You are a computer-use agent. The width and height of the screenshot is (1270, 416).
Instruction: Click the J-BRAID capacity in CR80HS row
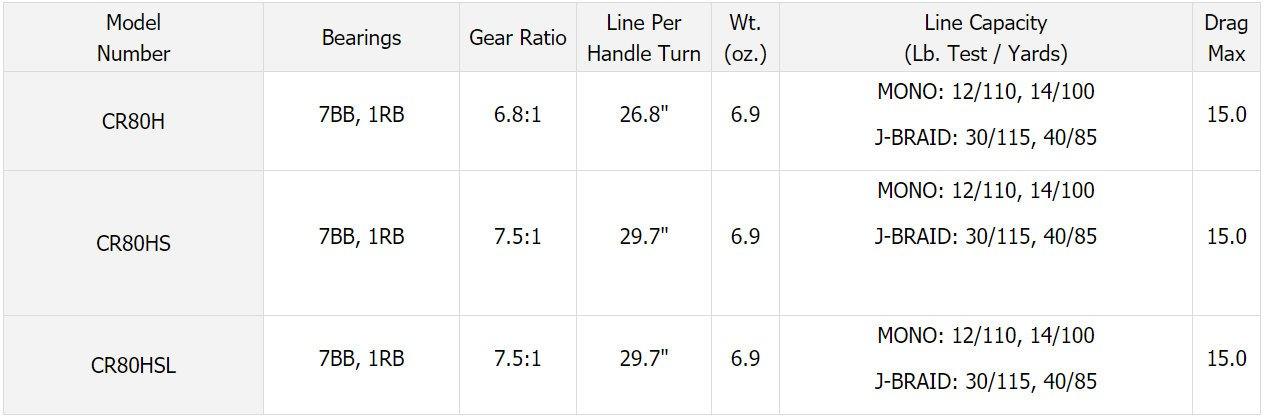(986, 237)
